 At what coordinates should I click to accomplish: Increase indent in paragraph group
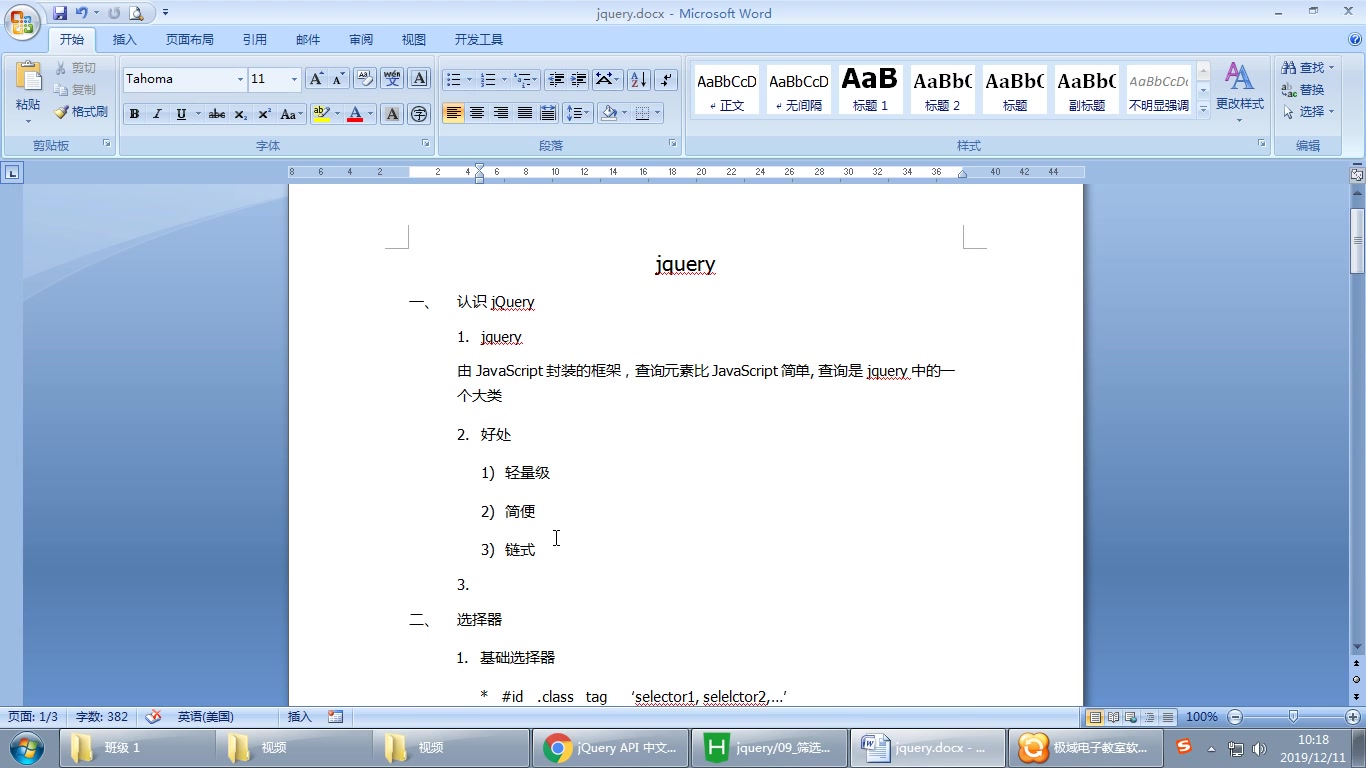(578, 80)
